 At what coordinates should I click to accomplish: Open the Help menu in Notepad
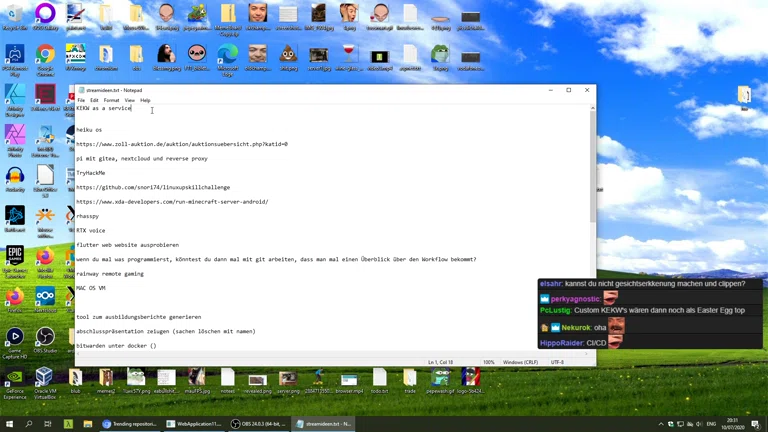145,100
